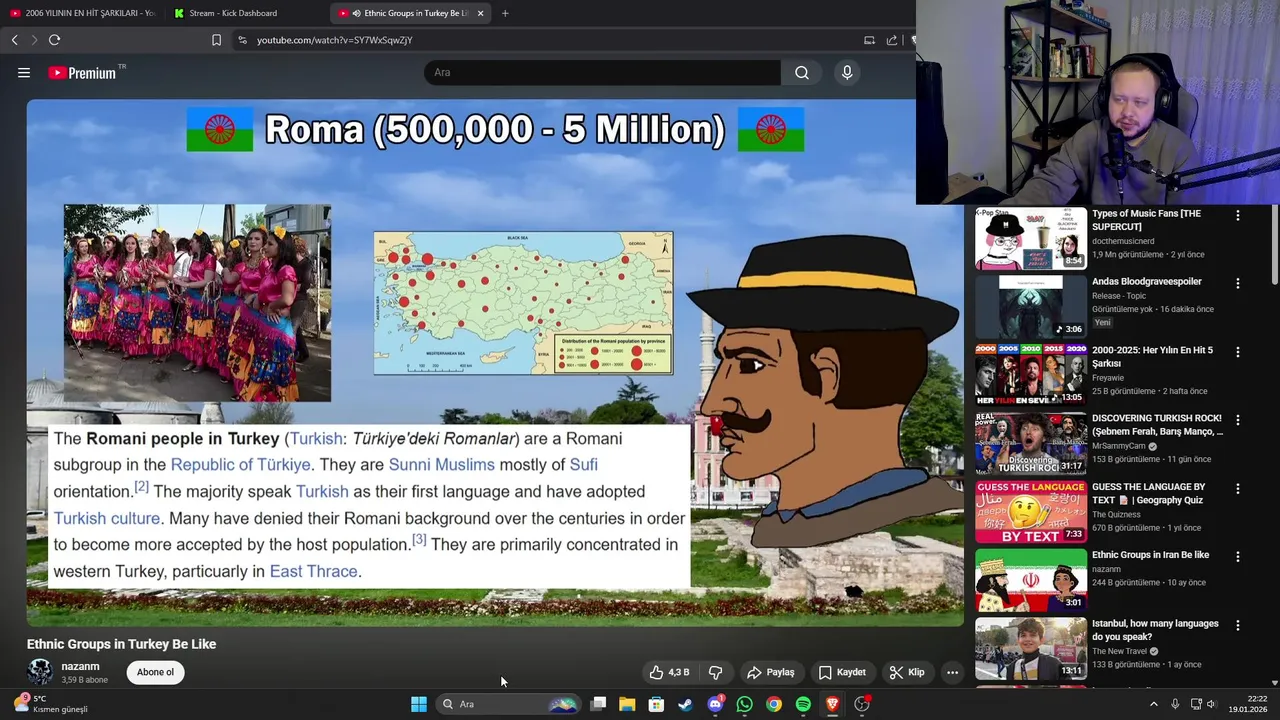This screenshot has width=1280, height=720.
Task: Open Google Chrome from the taskbar
Action: tap(774, 704)
